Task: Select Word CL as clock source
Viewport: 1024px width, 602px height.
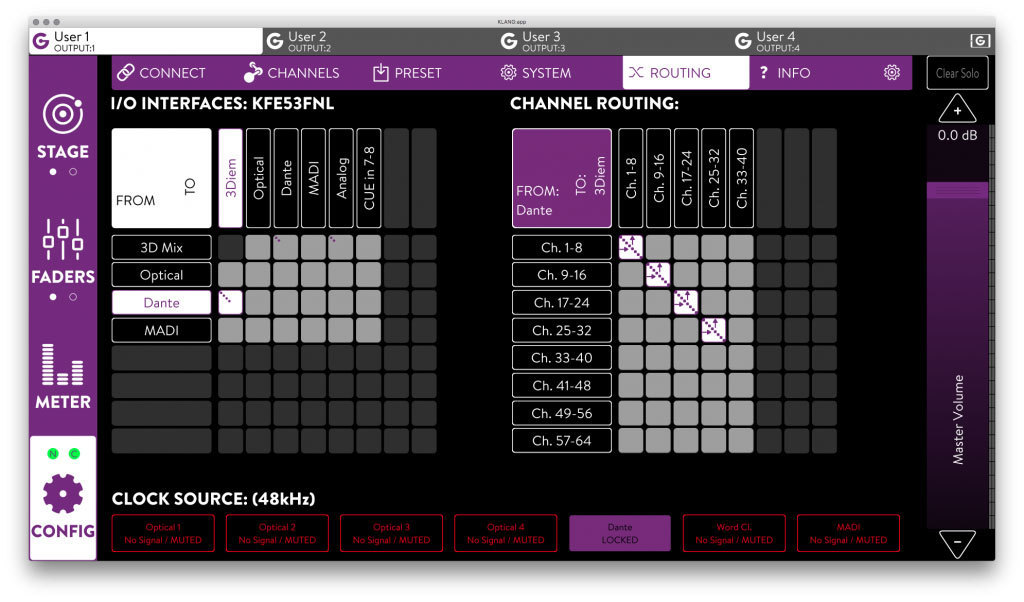Action: click(x=734, y=533)
